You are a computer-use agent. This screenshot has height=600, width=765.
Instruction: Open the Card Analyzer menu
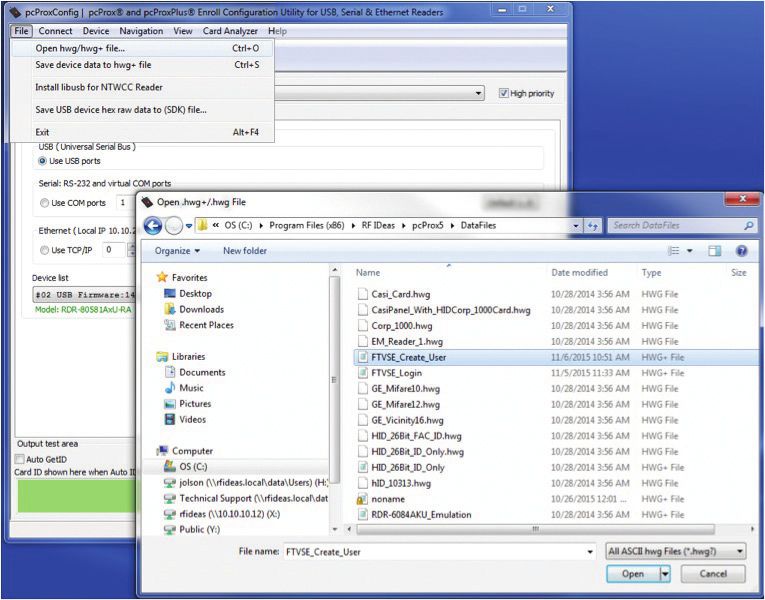(230, 31)
